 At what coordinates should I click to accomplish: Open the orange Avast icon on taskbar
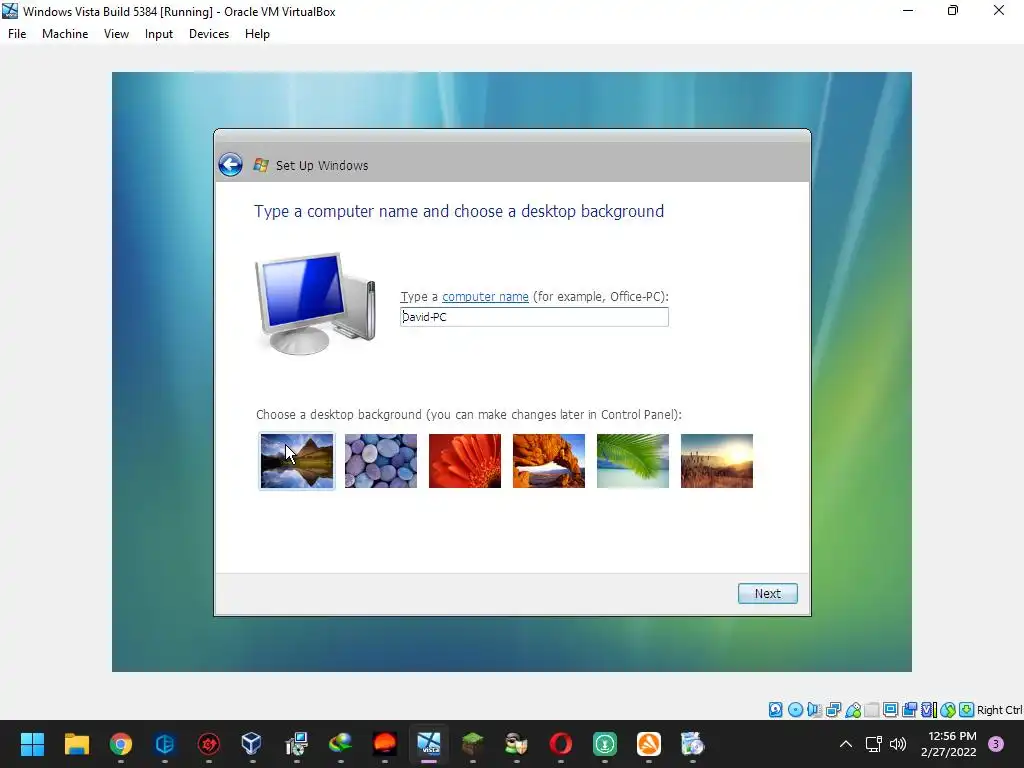point(649,744)
